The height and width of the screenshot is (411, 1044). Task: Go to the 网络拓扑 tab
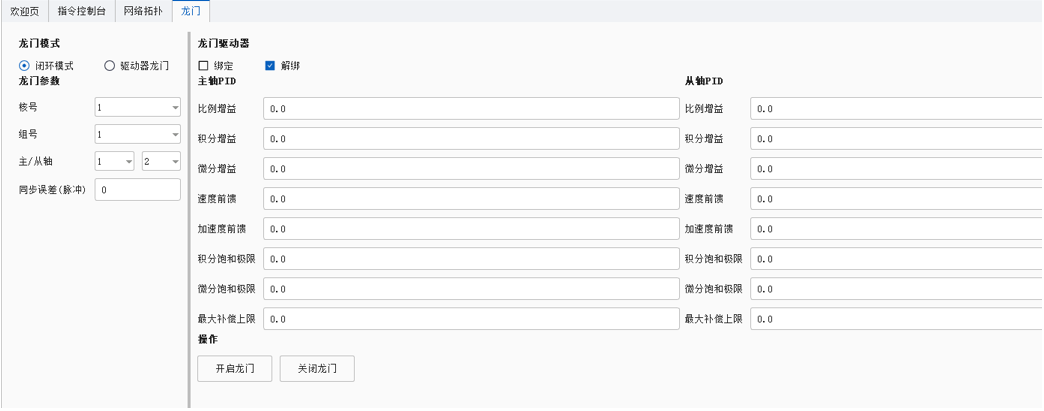coord(144,10)
